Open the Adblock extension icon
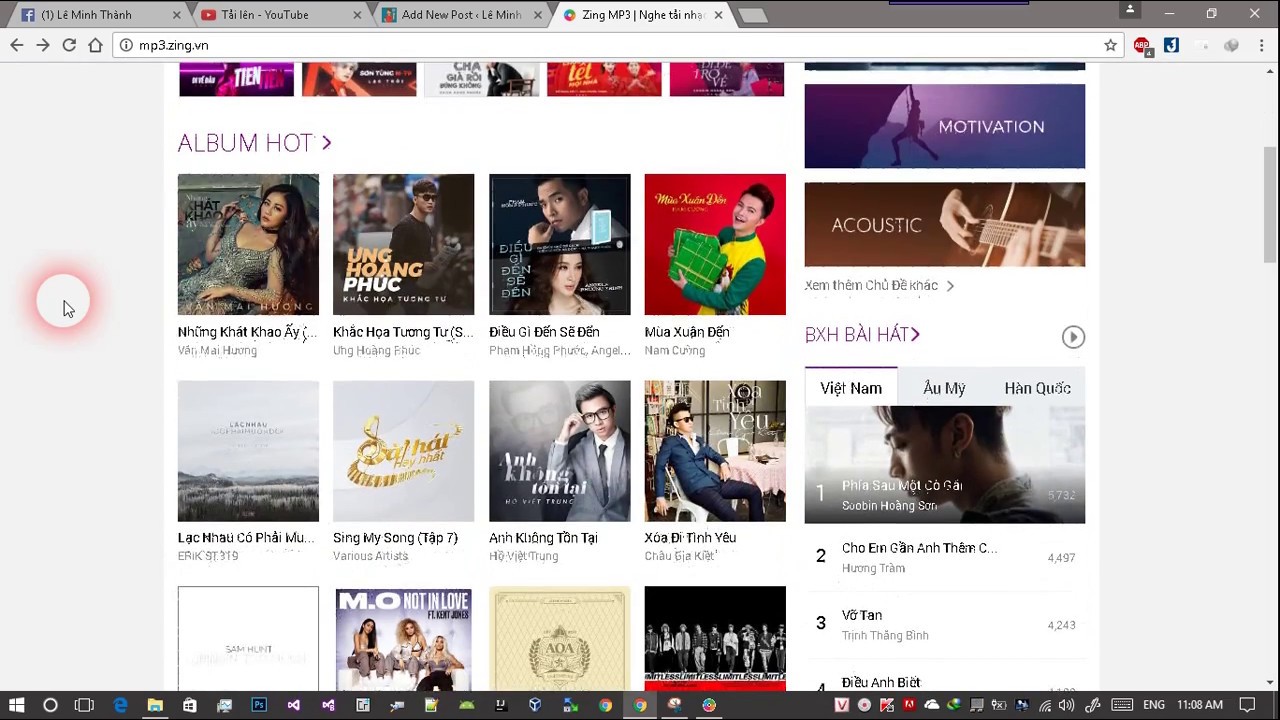Image resolution: width=1280 pixels, height=720 pixels. (1142, 45)
